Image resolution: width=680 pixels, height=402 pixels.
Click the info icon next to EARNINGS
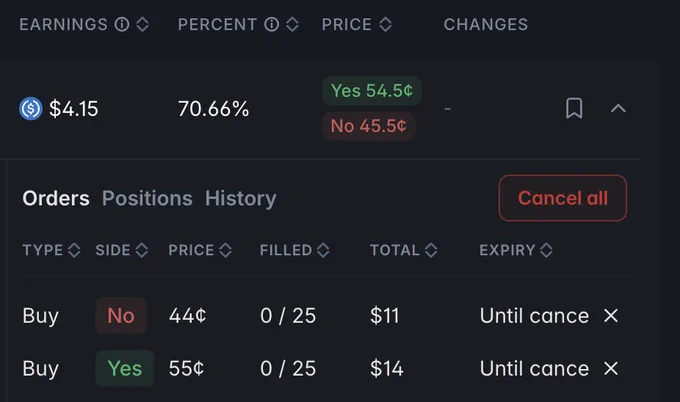point(122,24)
